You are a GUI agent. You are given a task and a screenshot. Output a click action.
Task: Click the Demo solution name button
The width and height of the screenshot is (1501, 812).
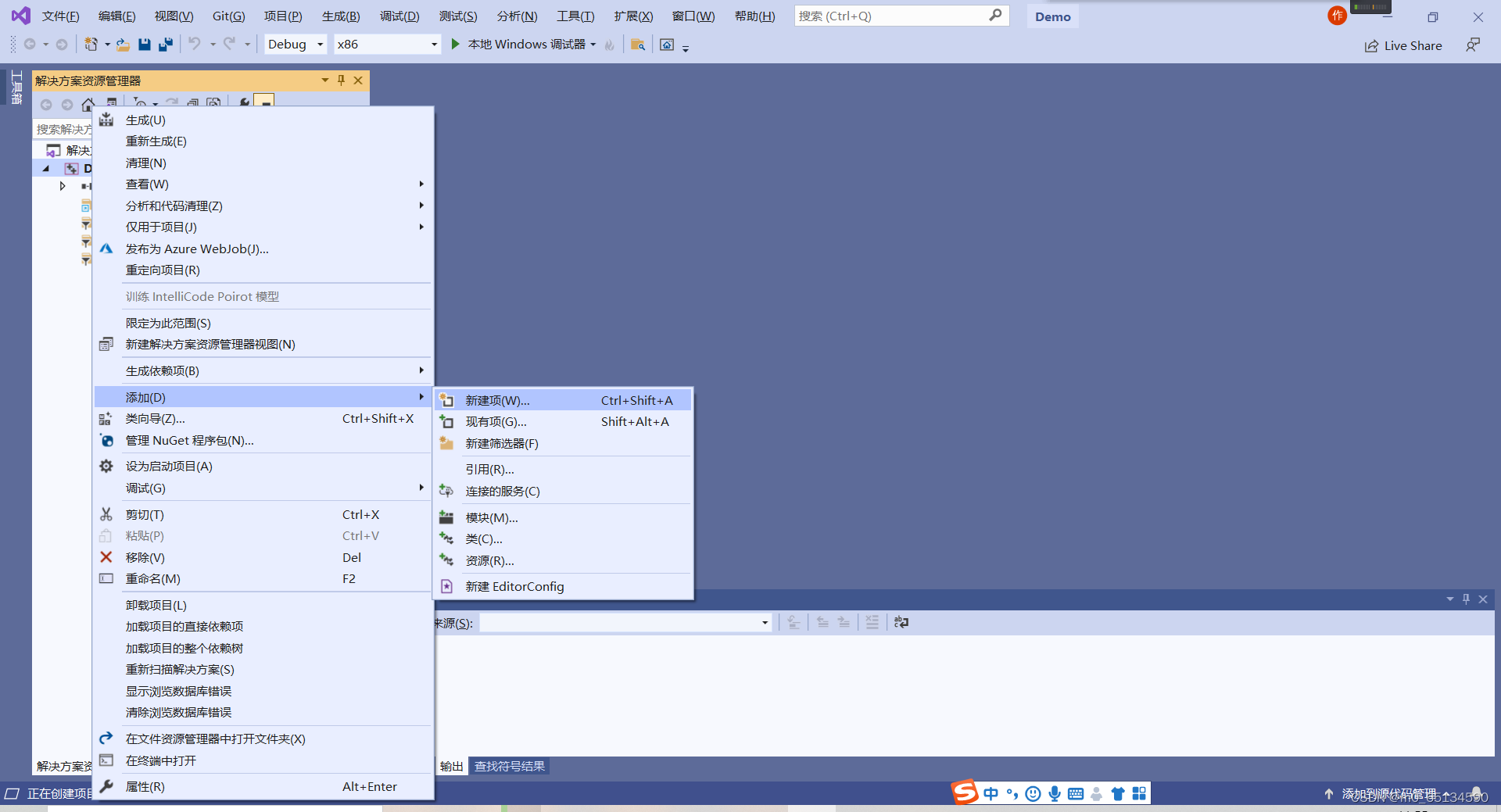pyautogui.click(x=1052, y=16)
